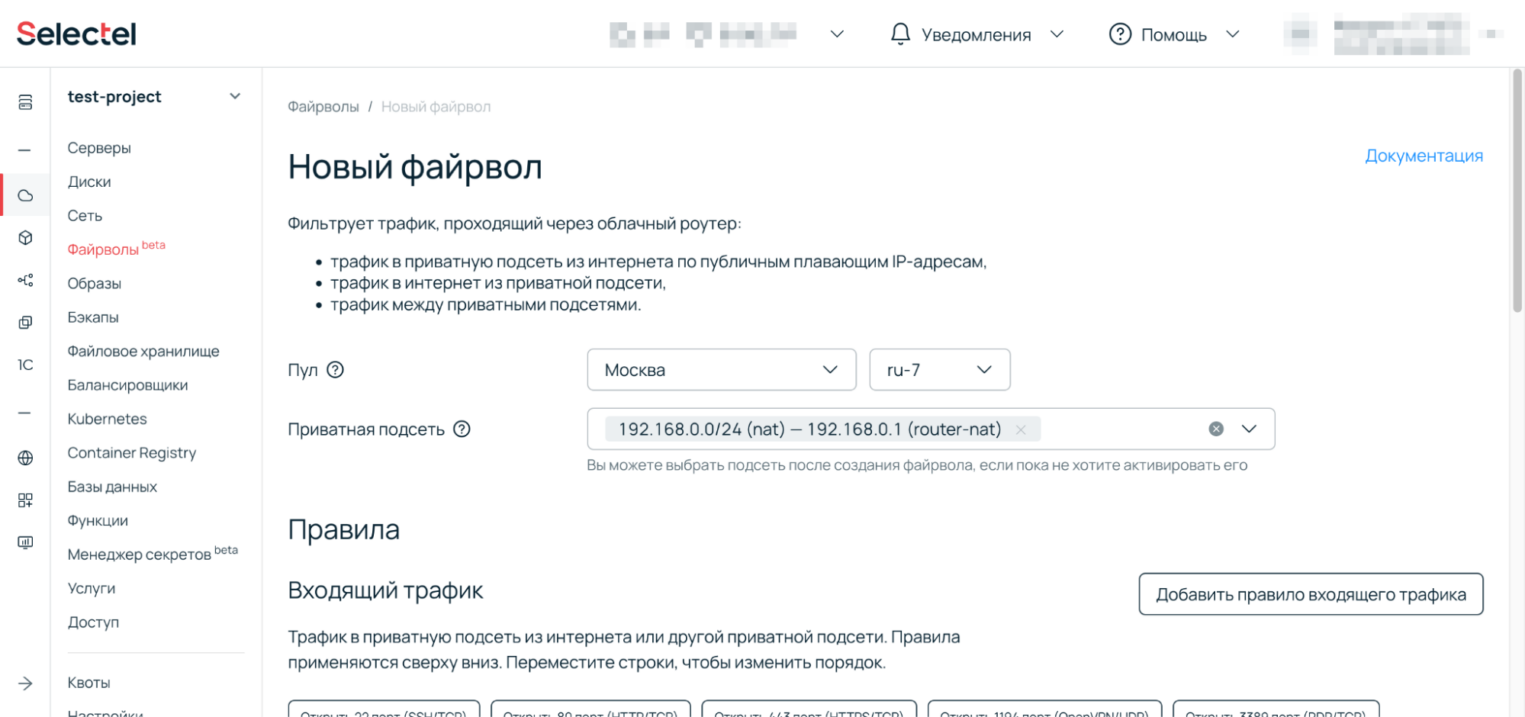Image resolution: width=1525 pixels, height=717 pixels.
Task: Open the Москва pool dropdown
Action: coord(721,369)
